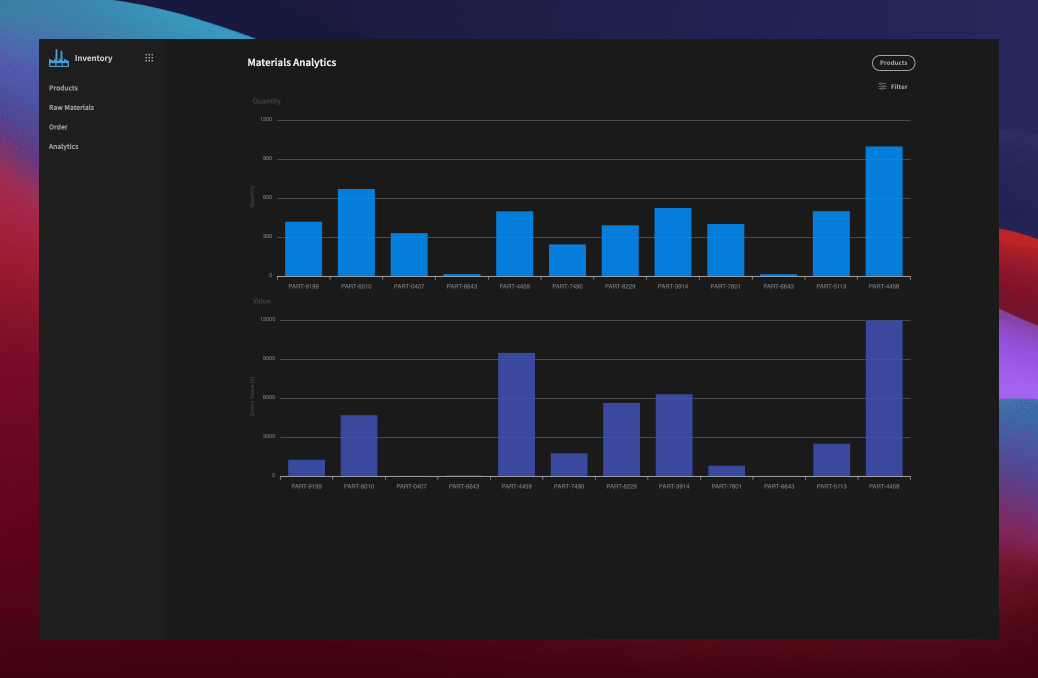
Task: Click the factory Inventory logo icon
Action: click(x=59, y=57)
